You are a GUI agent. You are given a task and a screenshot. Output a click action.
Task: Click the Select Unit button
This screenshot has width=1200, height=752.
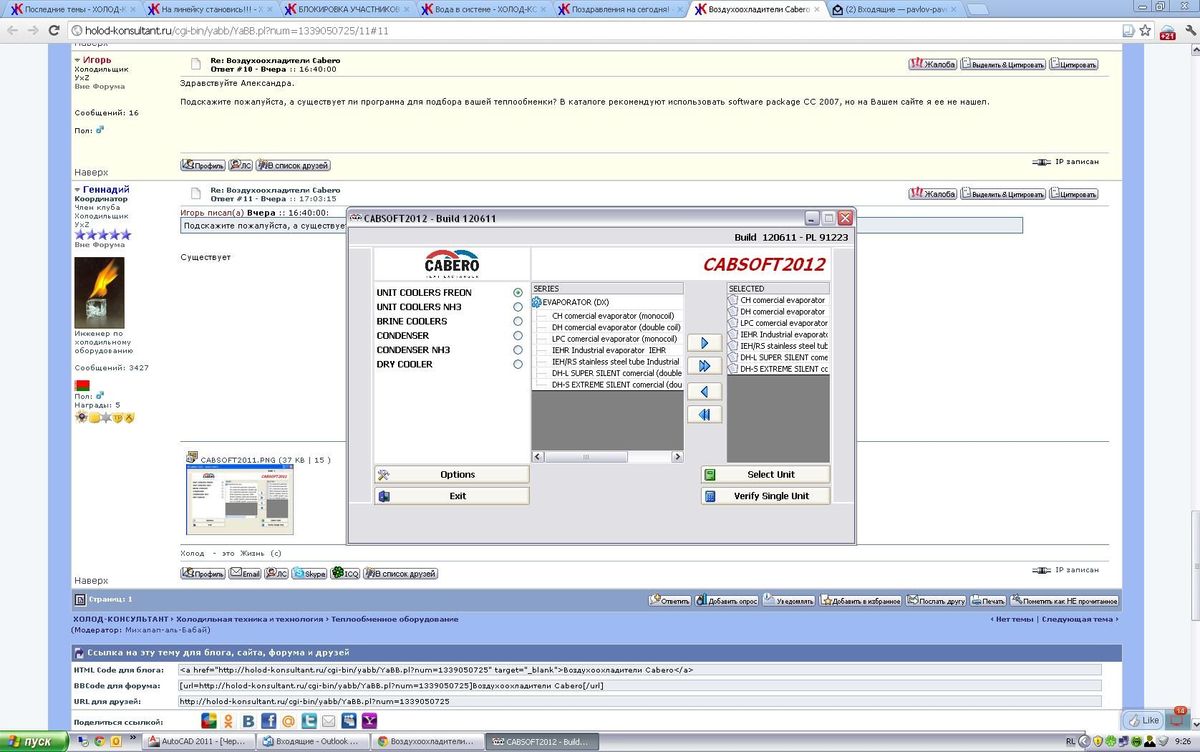(767, 475)
